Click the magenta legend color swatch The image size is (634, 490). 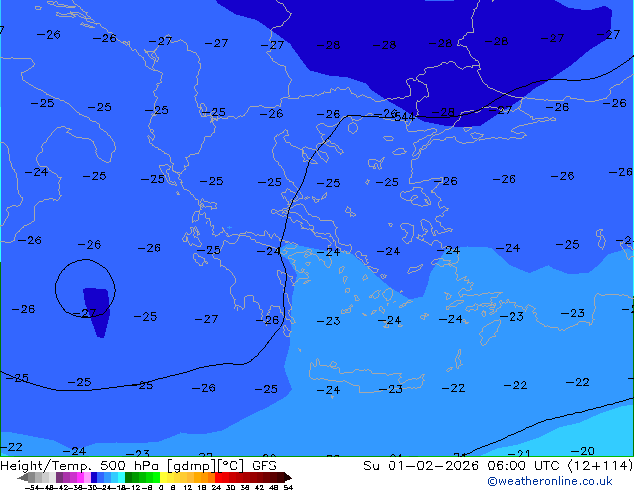80,477
